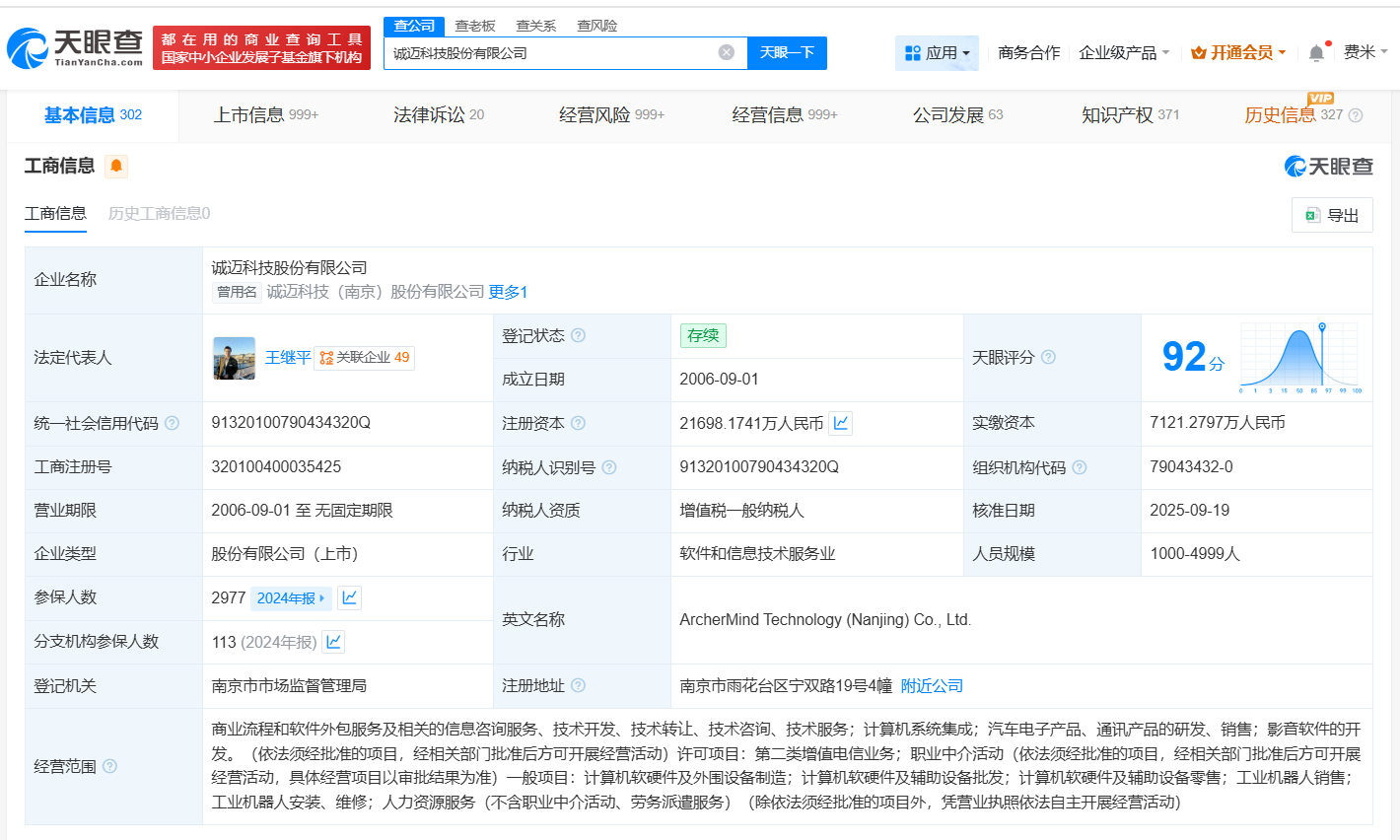Screen dimensions: 1400x840
Task: Click the 天眼一下 search button
Action: point(787,52)
